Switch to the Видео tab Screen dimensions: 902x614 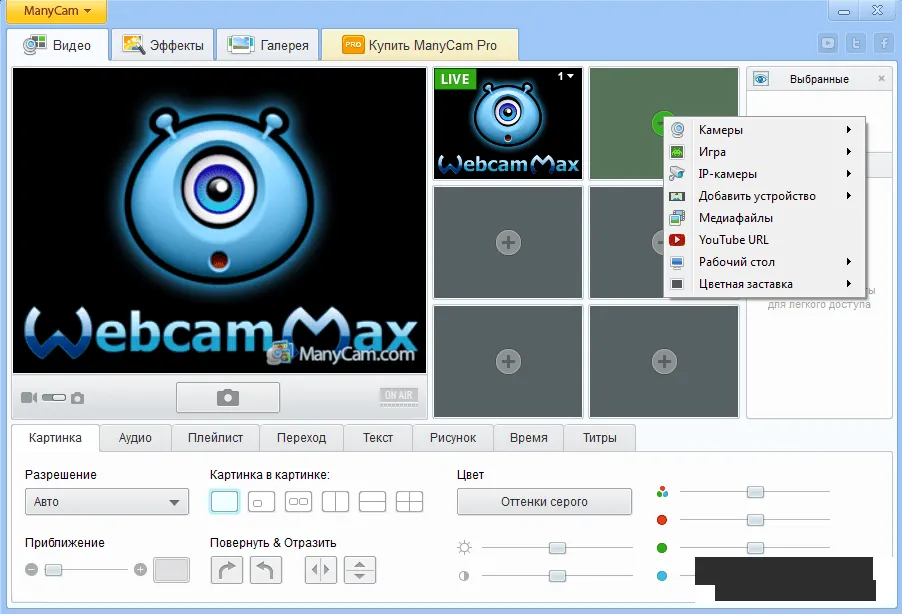(x=58, y=45)
